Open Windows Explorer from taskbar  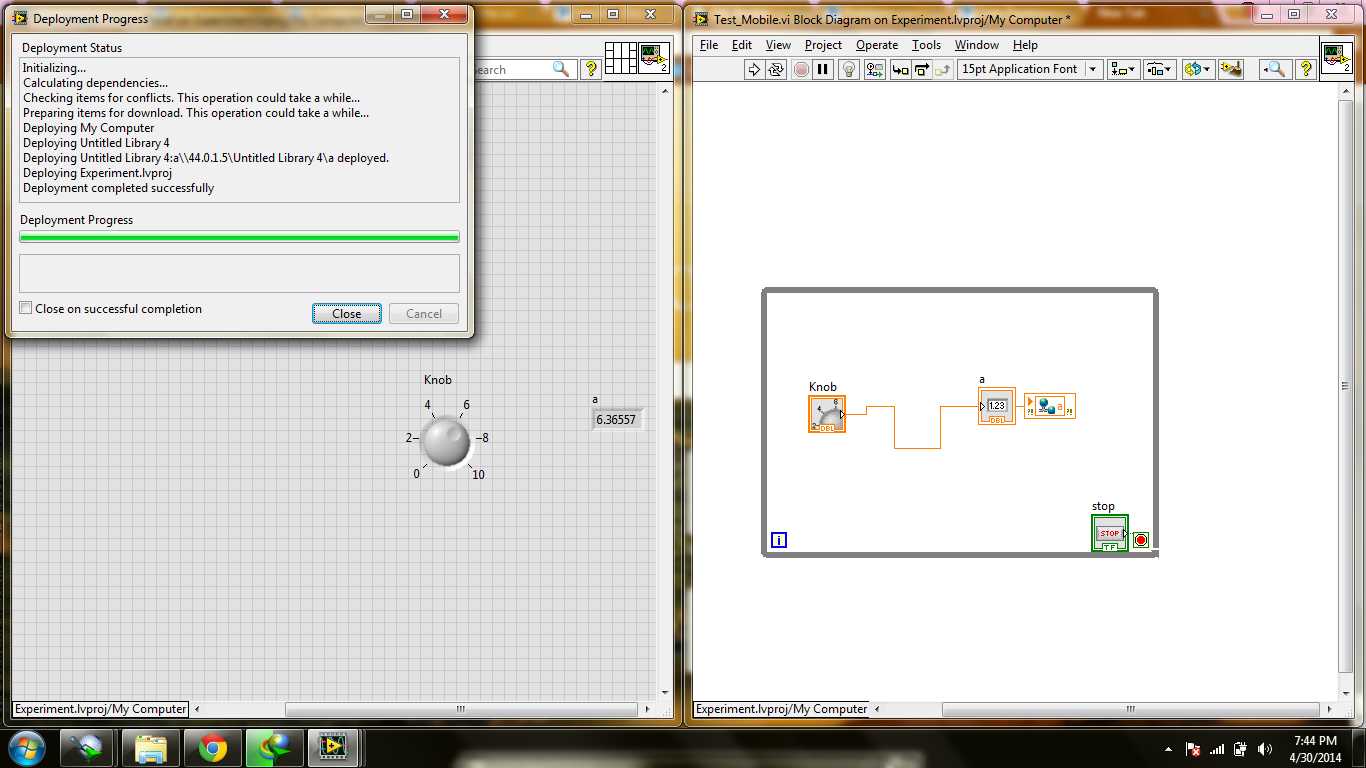coord(150,748)
